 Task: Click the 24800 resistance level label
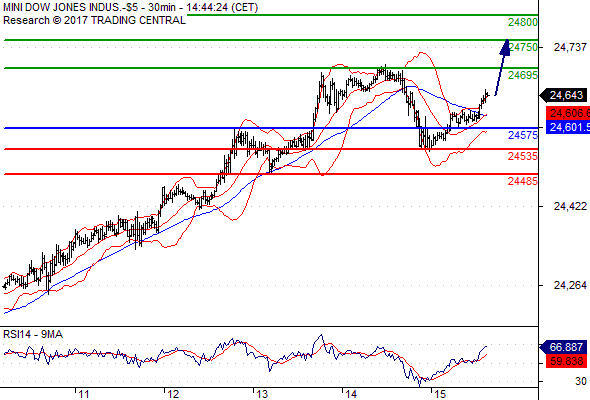523,22
